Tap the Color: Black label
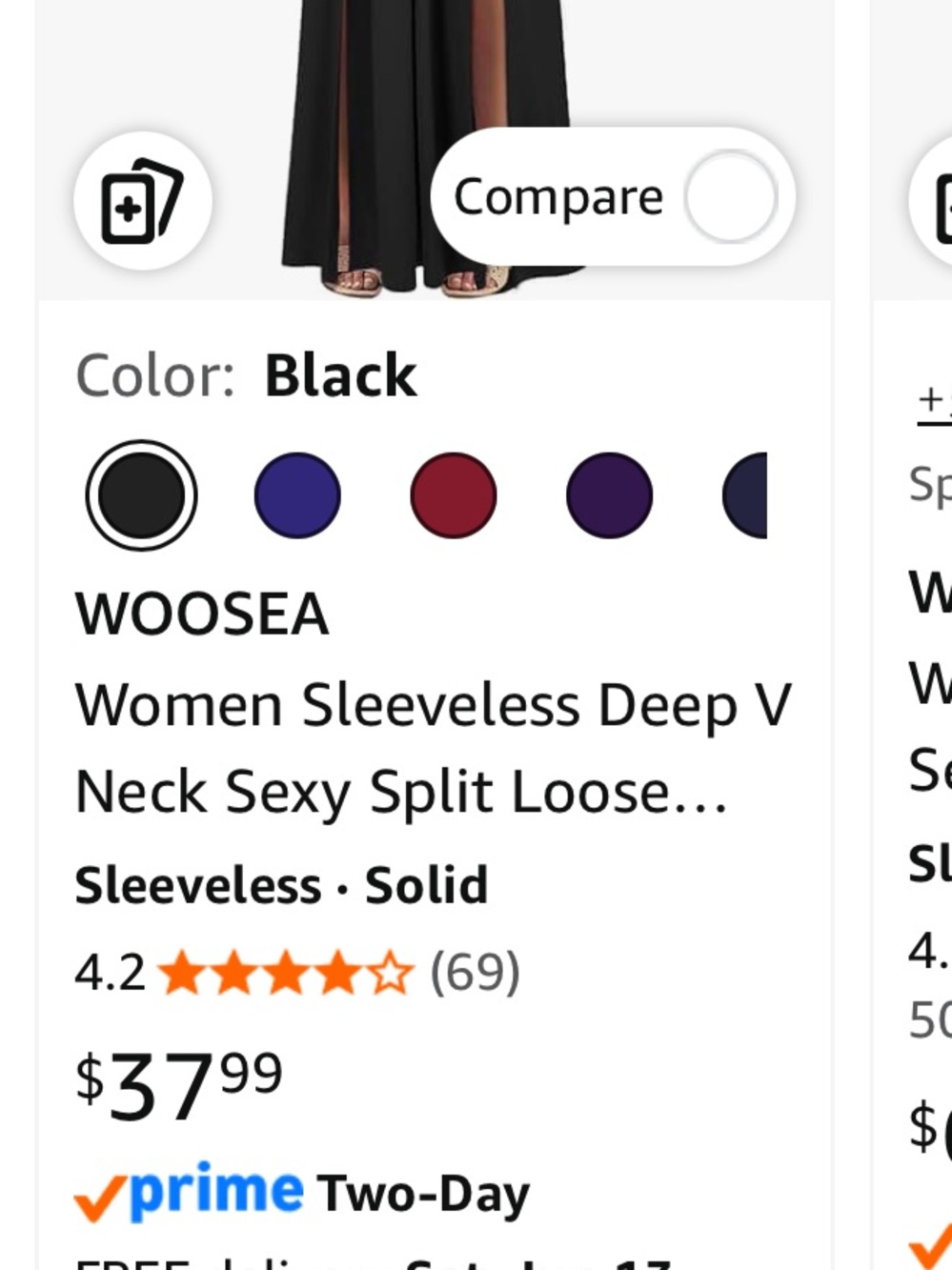Image resolution: width=952 pixels, height=1270 pixels. pos(246,375)
